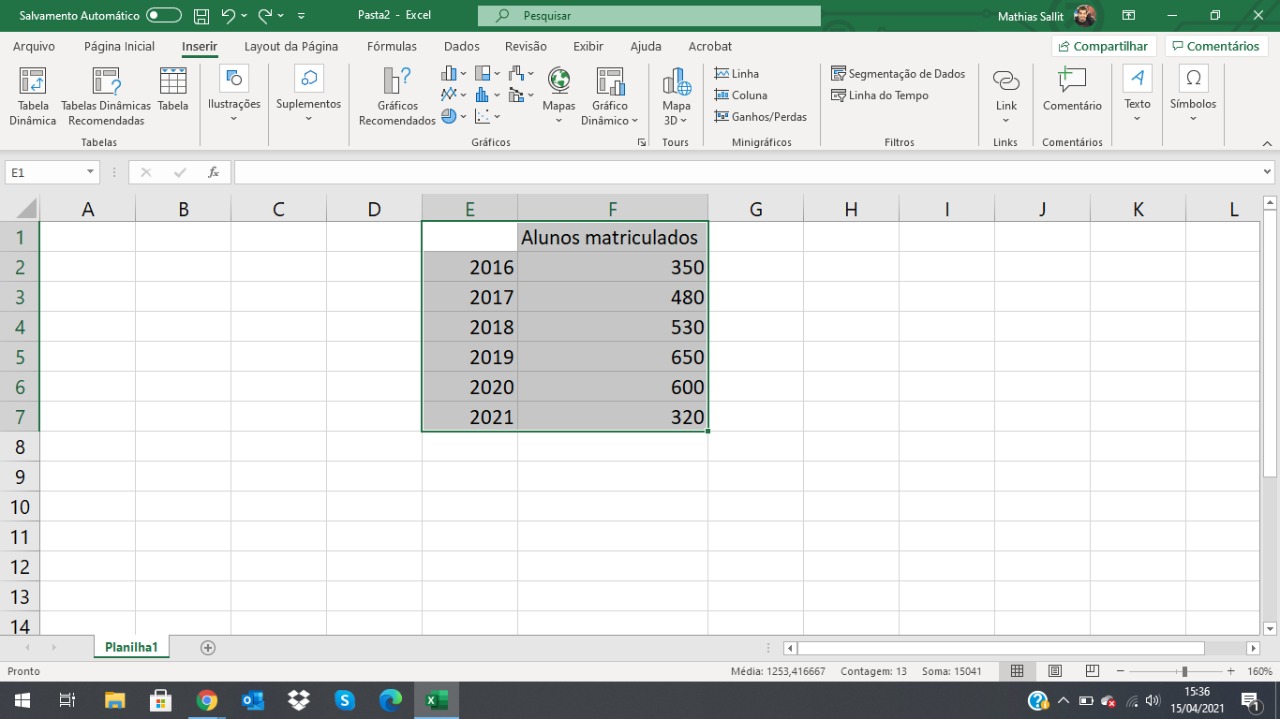1280x719 pixels.
Task: Select column header G
Action: 755,208
